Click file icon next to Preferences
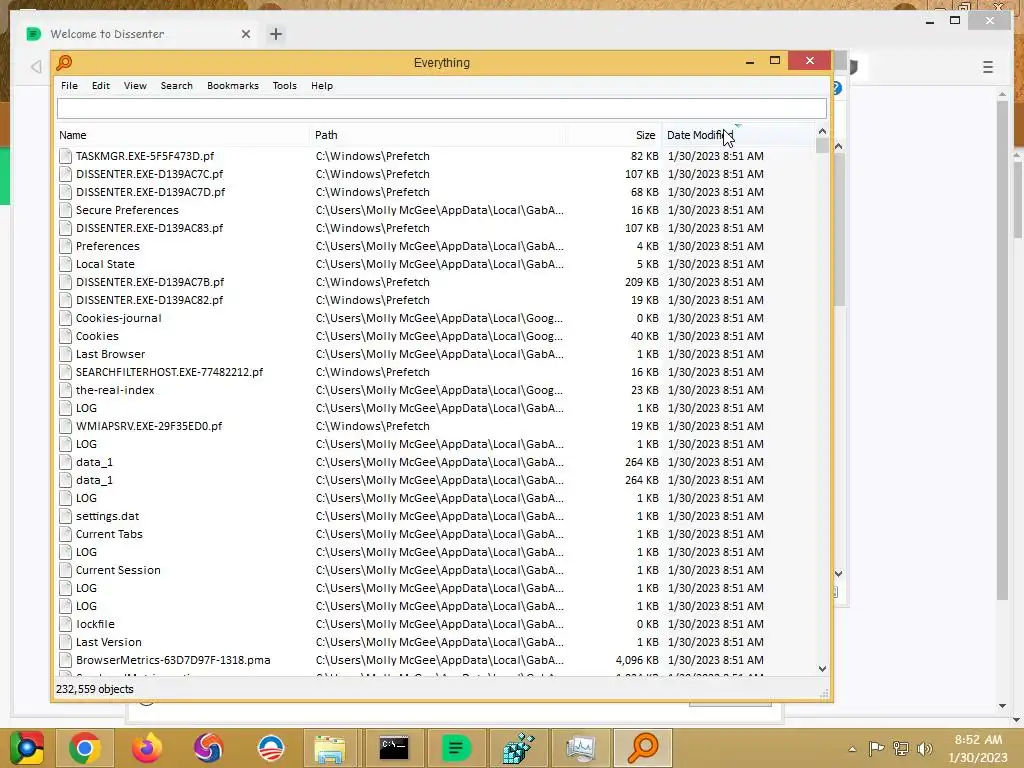1024x768 pixels. click(x=65, y=246)
